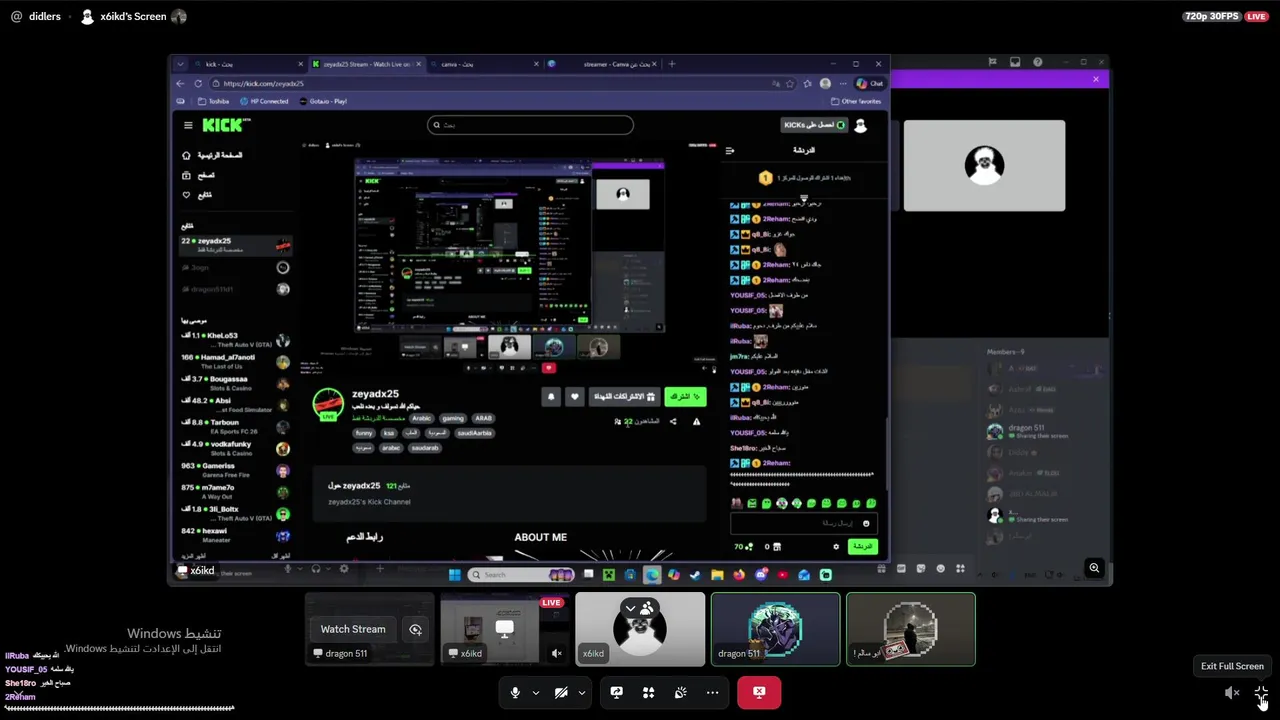Click Watch Stream on dragon 511 tile
The width and height of the screenshot is (1280, 720).
(x=353, y=629)
